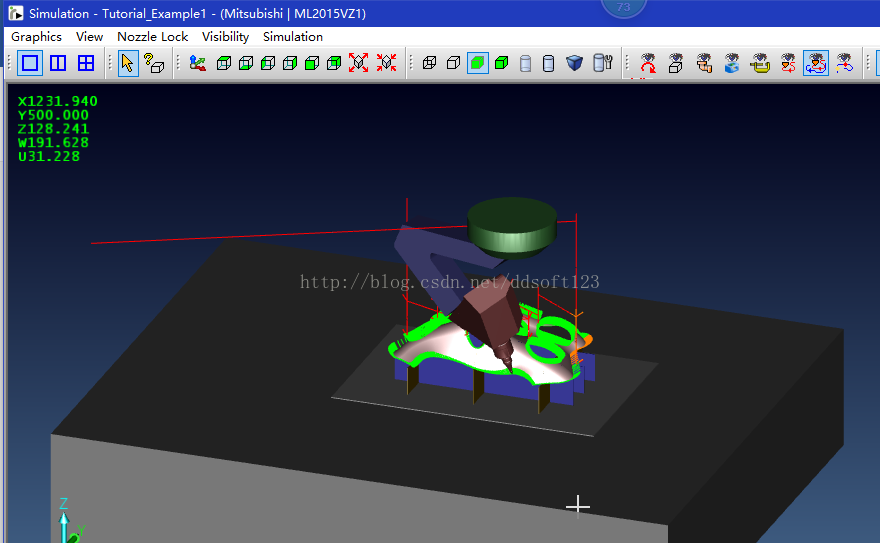This screenshot has height=543, width=880.
Task: Click the dark blue shaded solid icon
Action: pyautogui.click(x=574, y=63)
